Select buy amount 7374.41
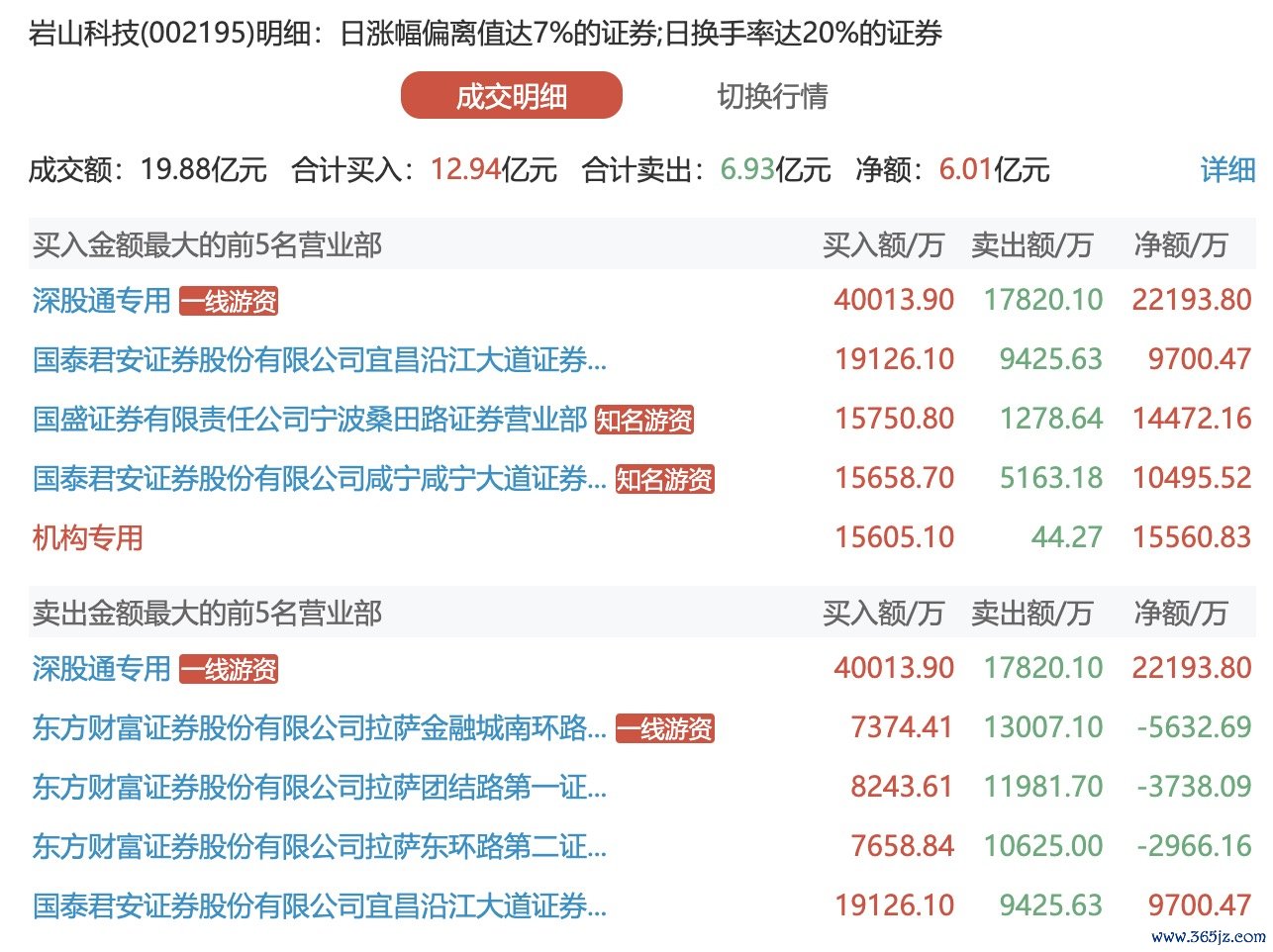The height and width of the screenshot is (952, 1273). pyautogui.click(x=902, y=727)
